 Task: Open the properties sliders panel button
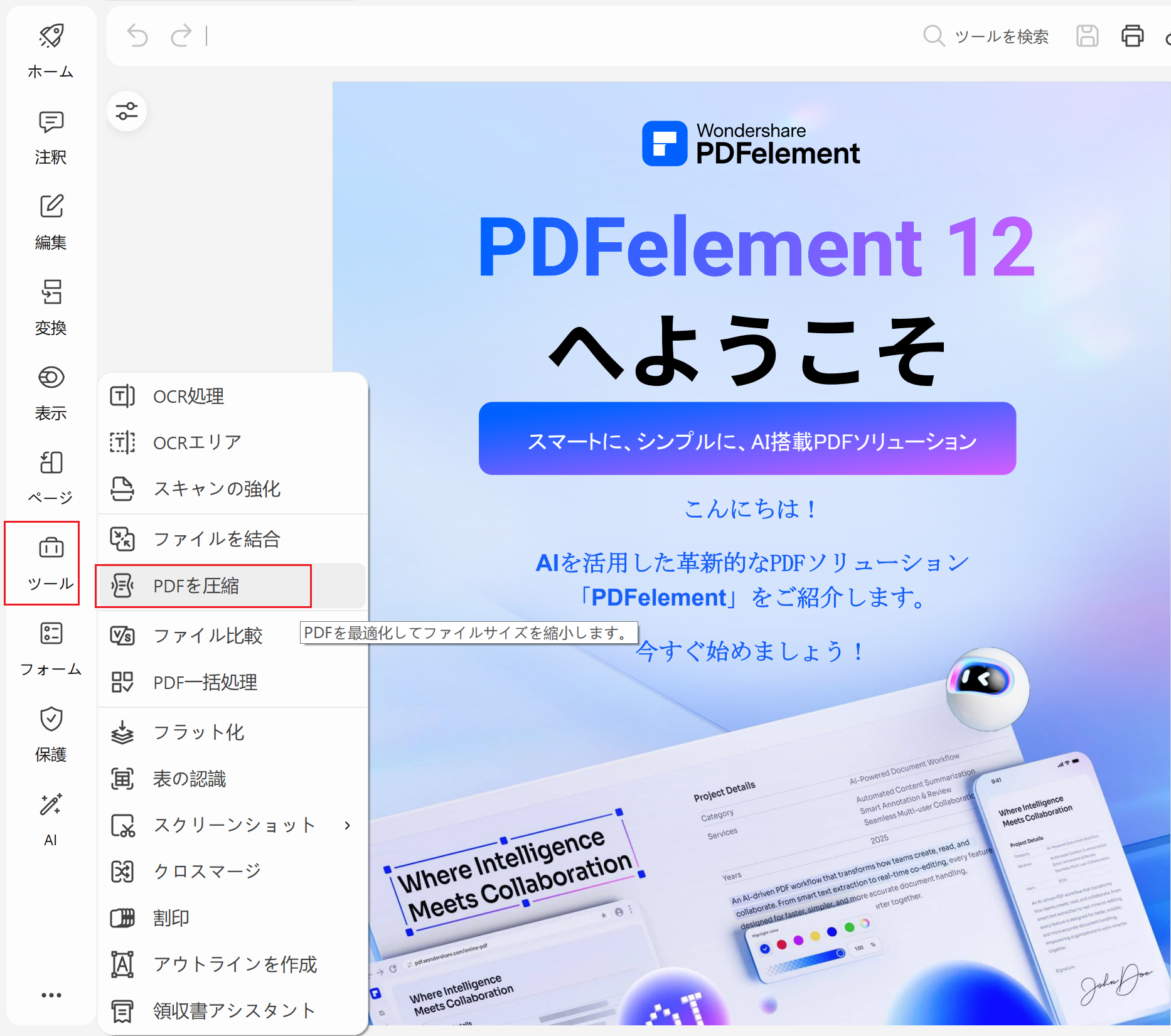tap(127, 112)
